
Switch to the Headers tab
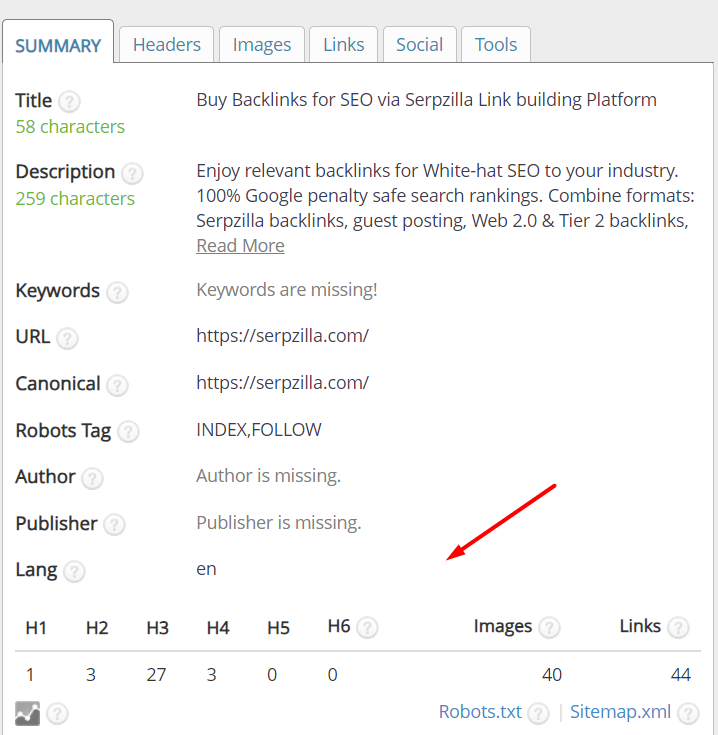pos(167,45)
